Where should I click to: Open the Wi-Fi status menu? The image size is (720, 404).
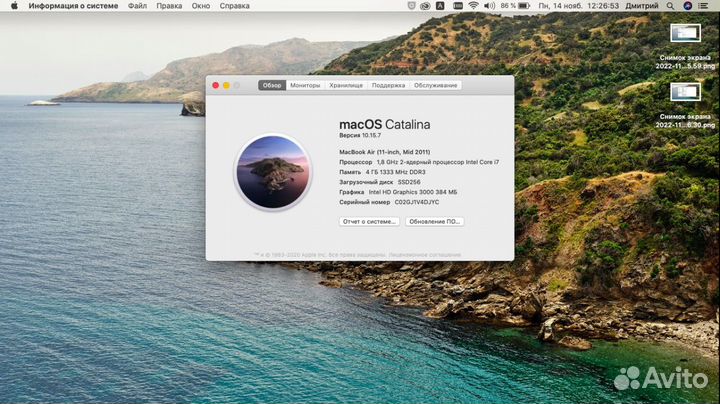pyautogui.click(x=473, y=6)
